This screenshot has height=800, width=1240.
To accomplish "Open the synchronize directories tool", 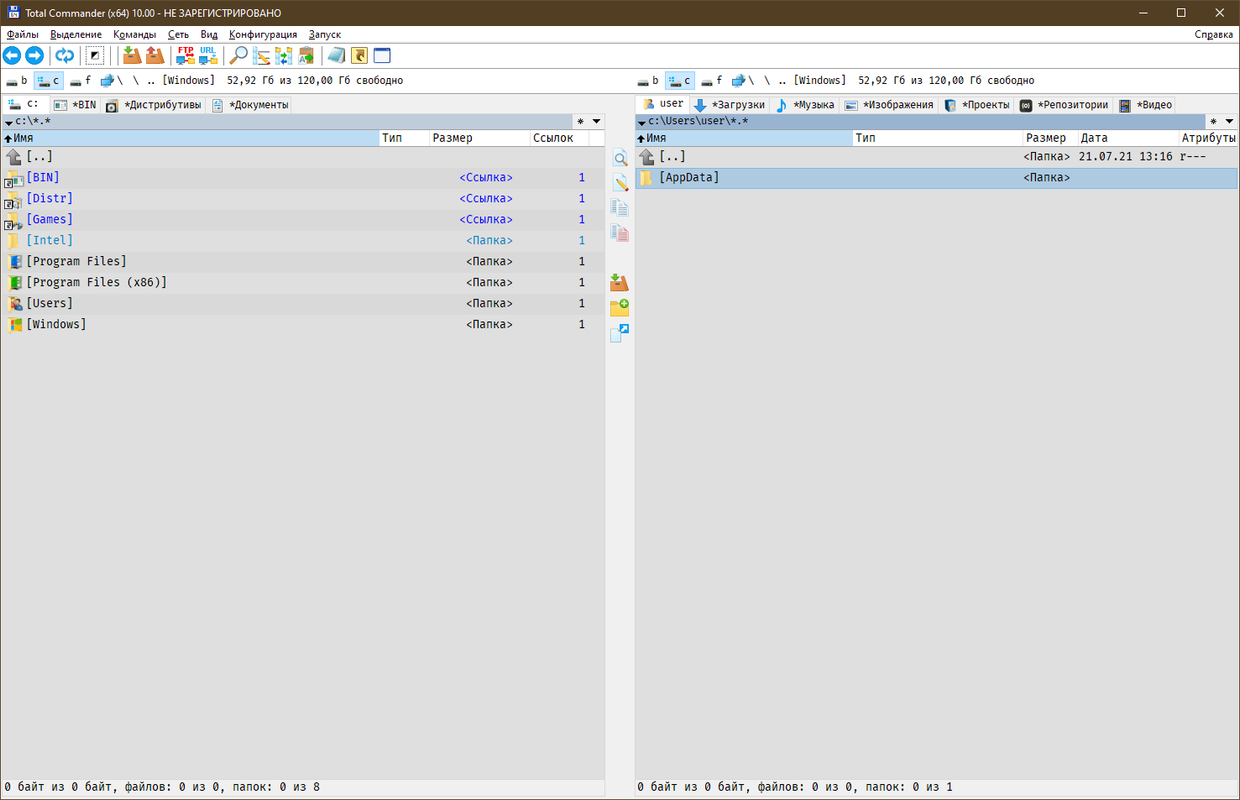I will [x=284, y=56].
